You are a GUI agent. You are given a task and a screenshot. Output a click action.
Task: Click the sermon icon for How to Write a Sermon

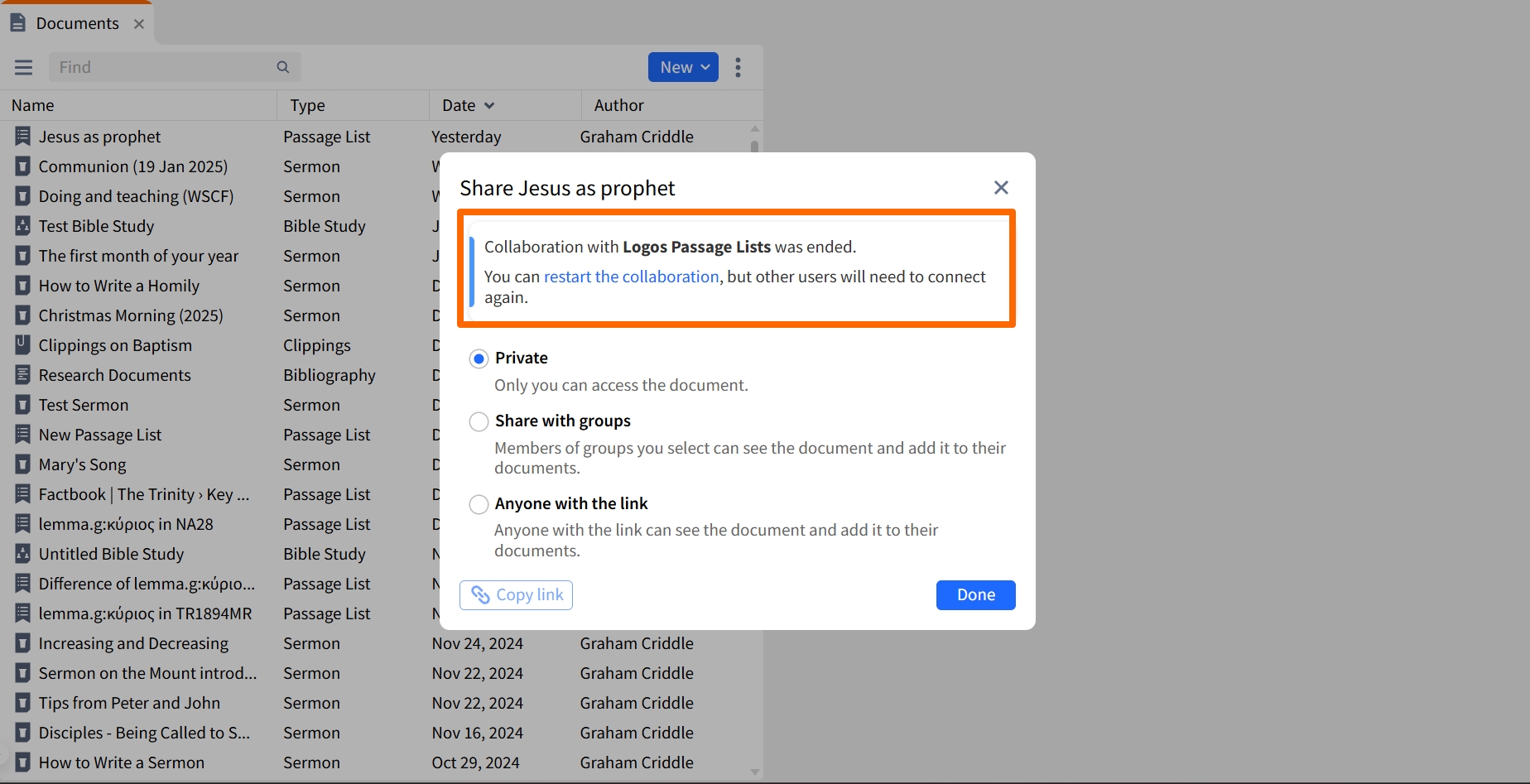click(23, 762)
